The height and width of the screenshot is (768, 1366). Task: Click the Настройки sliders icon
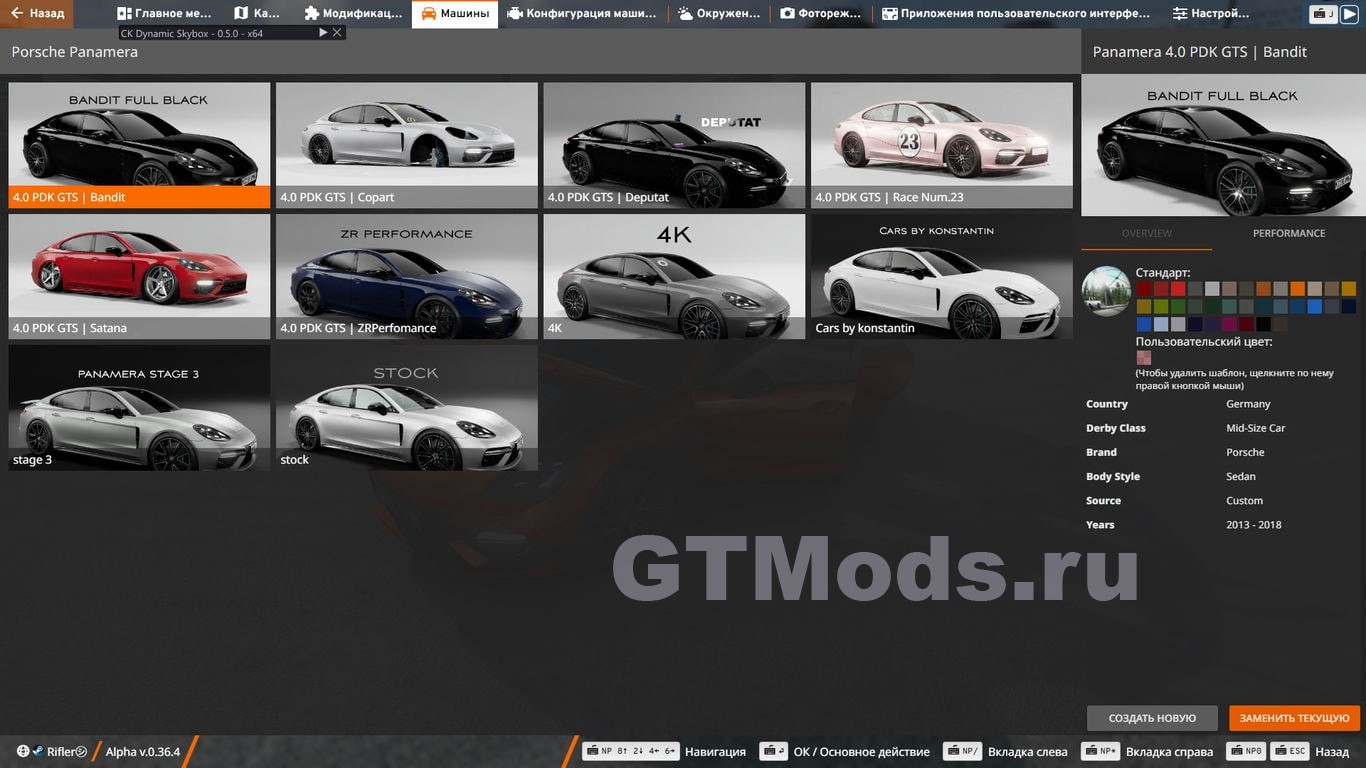coord(1180,14)
